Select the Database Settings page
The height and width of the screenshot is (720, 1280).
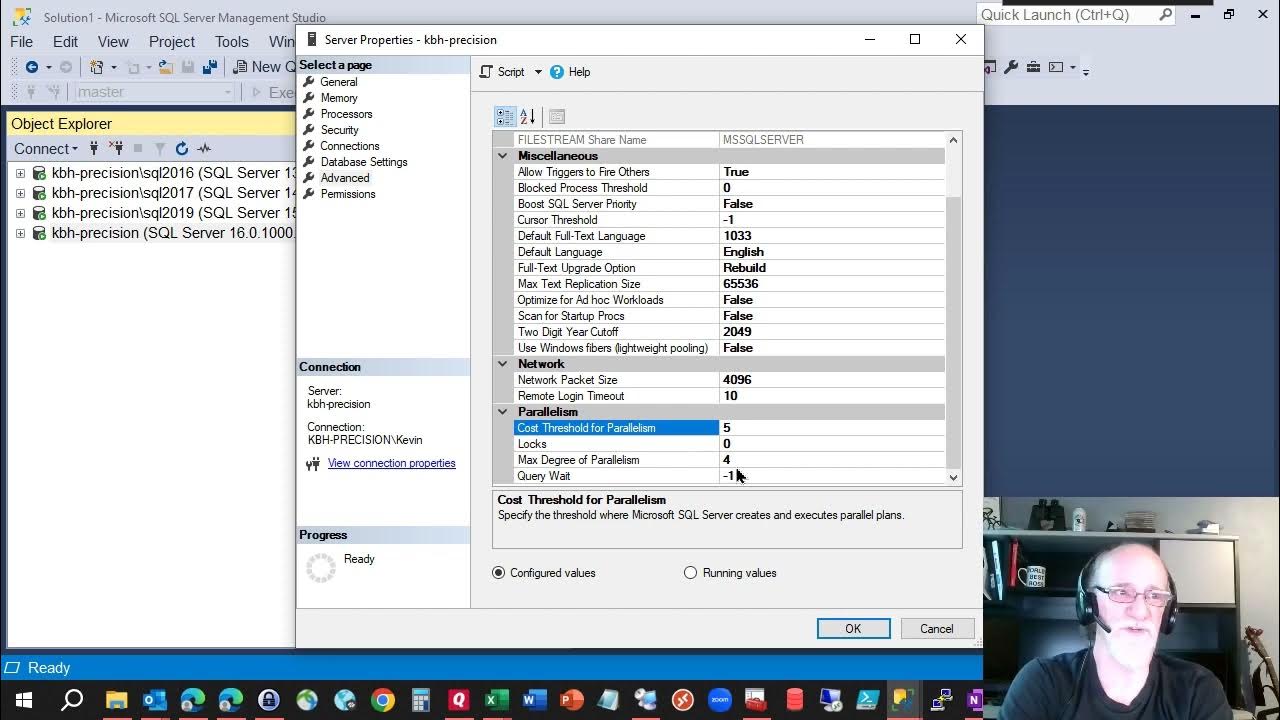coord(363,162)
